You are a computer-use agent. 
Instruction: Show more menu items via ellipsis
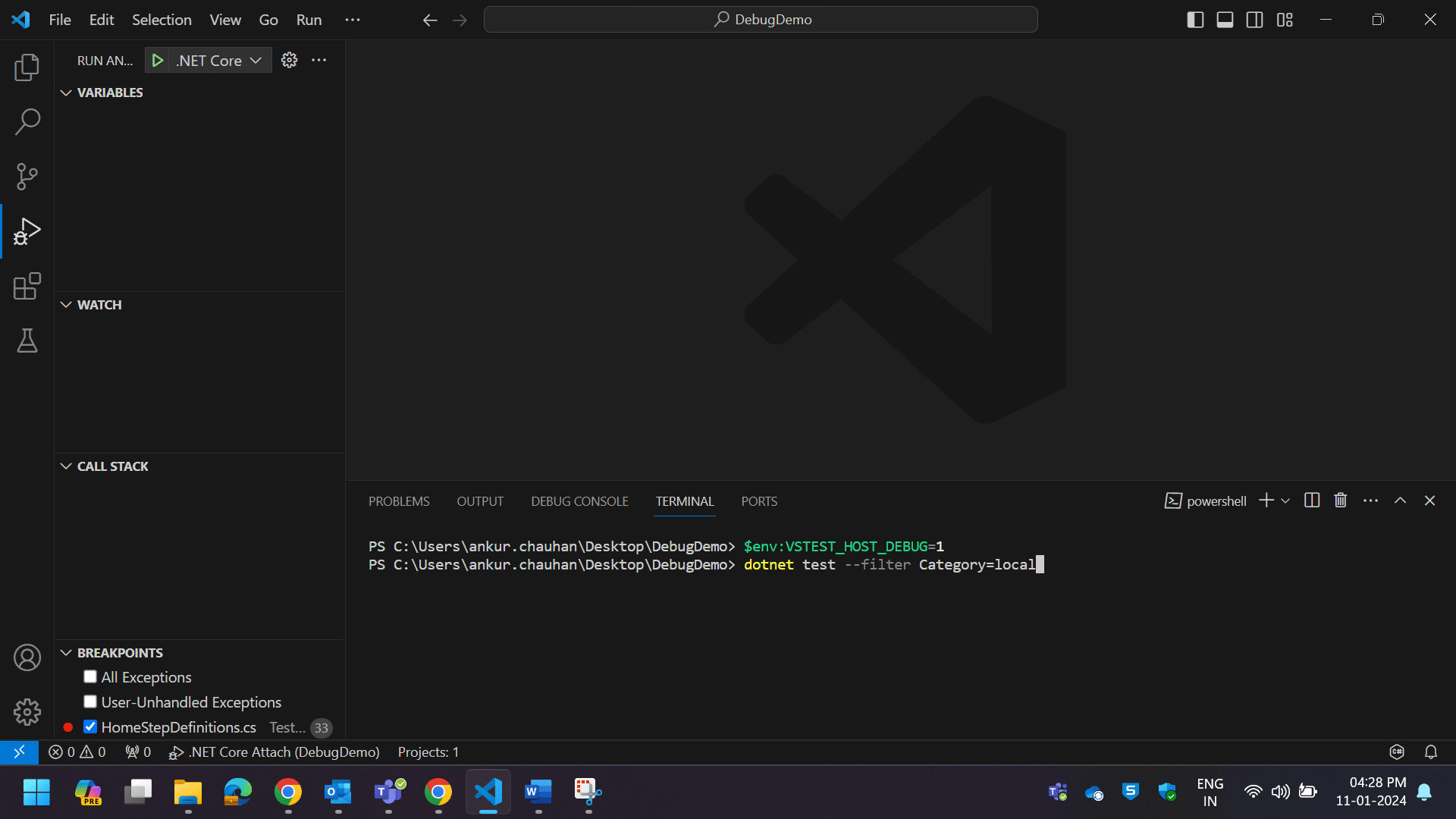click(x=353, y=20)
